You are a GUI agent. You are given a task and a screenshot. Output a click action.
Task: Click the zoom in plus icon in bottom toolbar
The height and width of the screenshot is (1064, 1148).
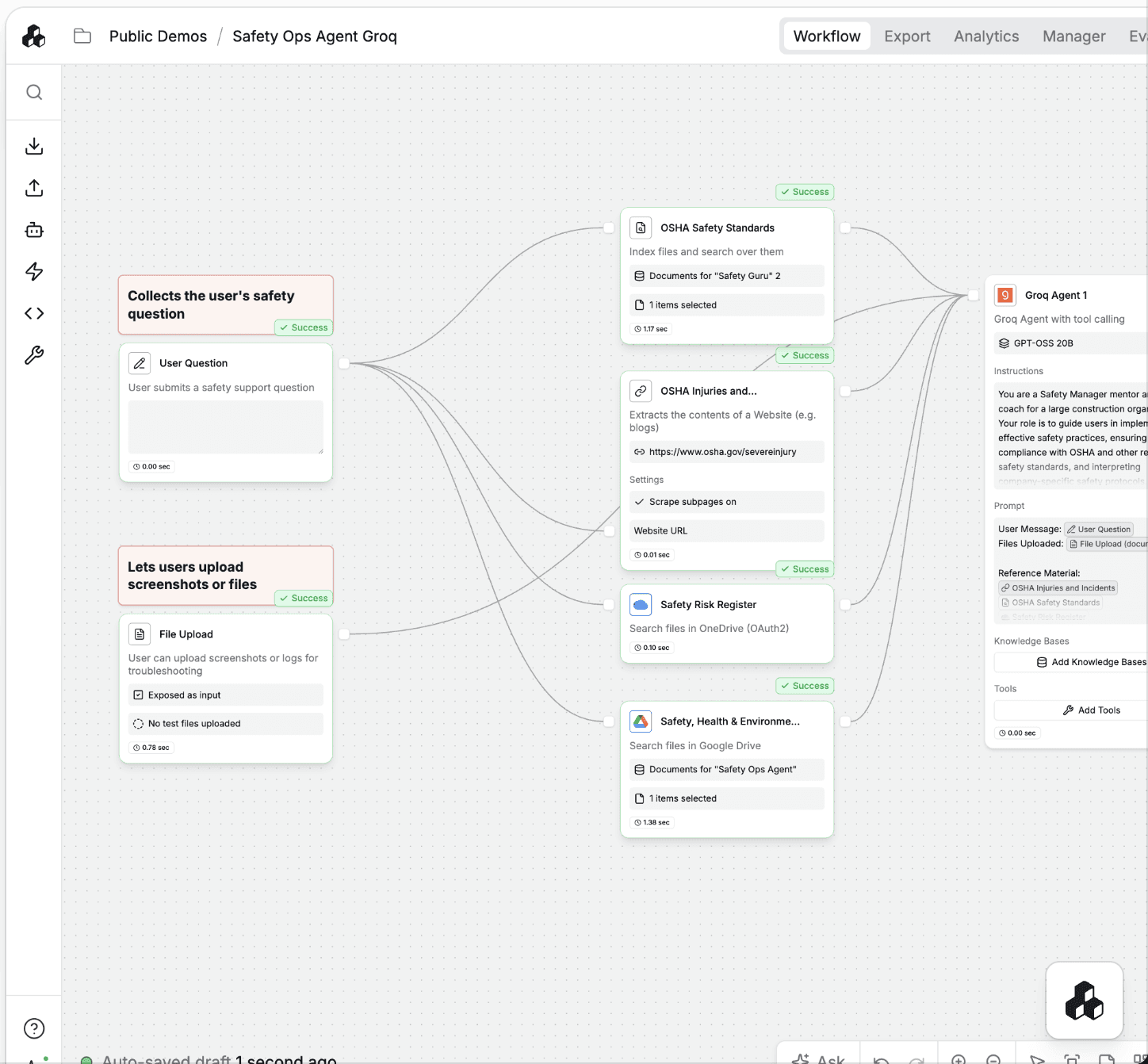[x=959, y=1058]
